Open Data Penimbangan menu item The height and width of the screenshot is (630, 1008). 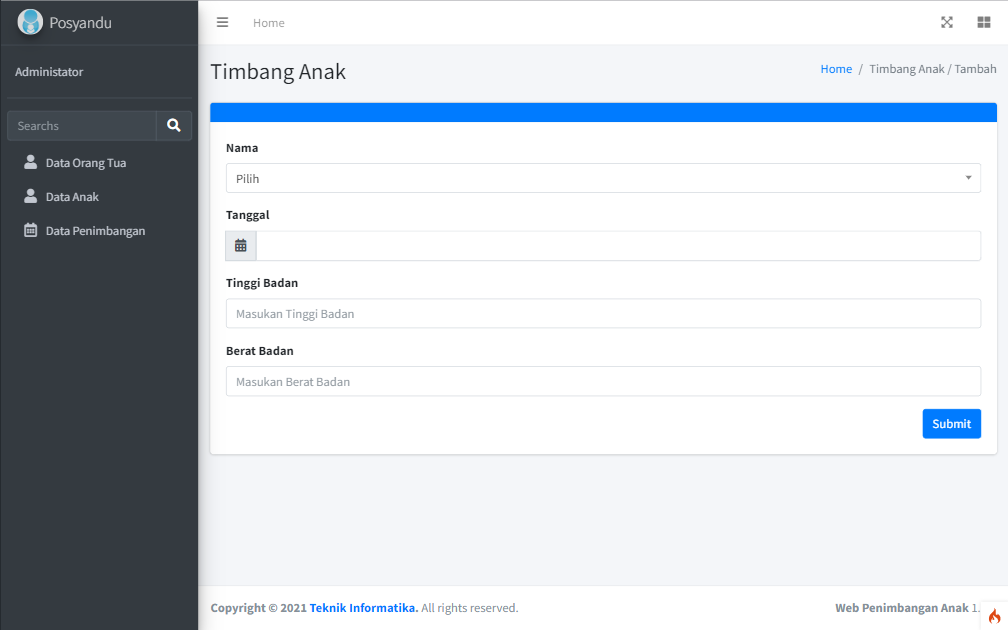(x=95, y=231)
